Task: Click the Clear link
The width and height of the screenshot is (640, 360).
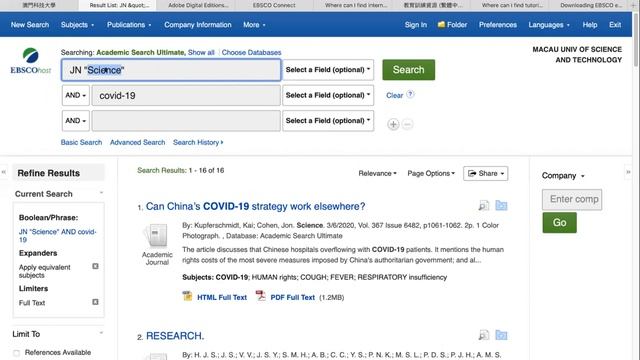Action: (394, 96)
